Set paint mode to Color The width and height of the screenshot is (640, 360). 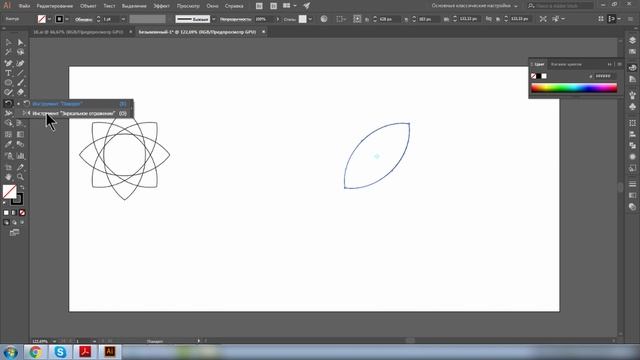point(6,213)
